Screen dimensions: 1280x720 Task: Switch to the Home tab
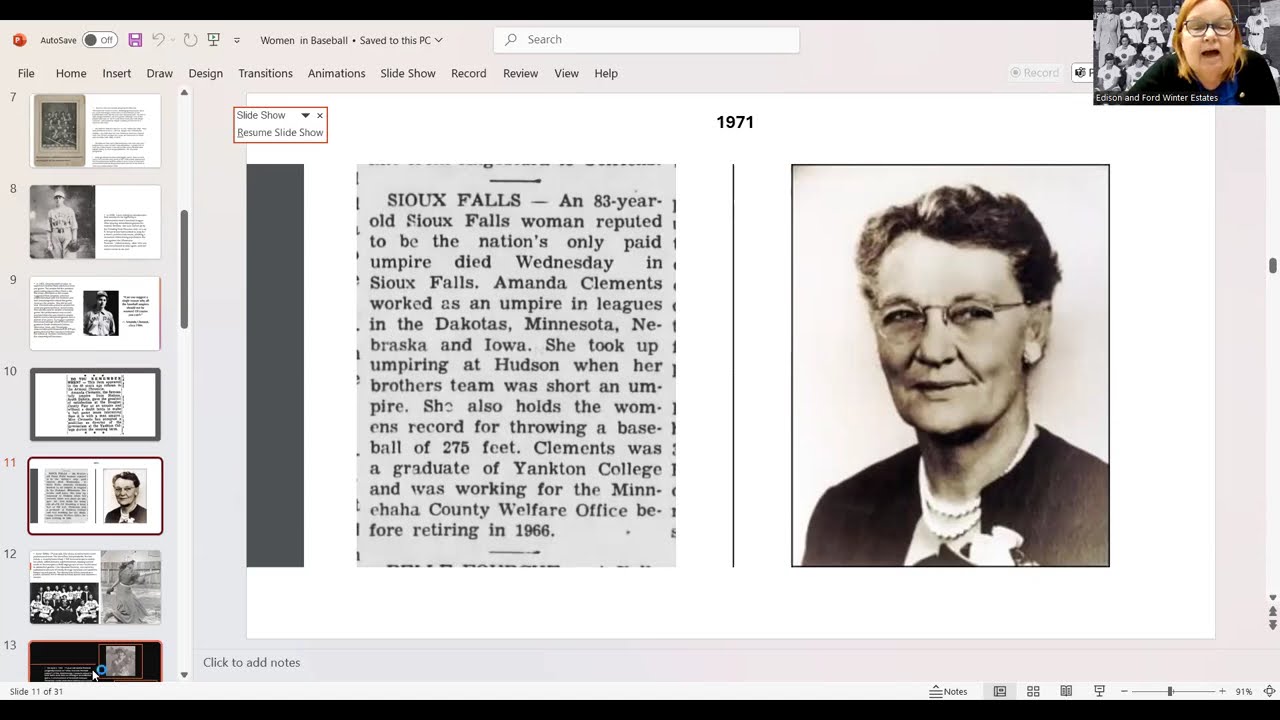click(x=71, y=73)
